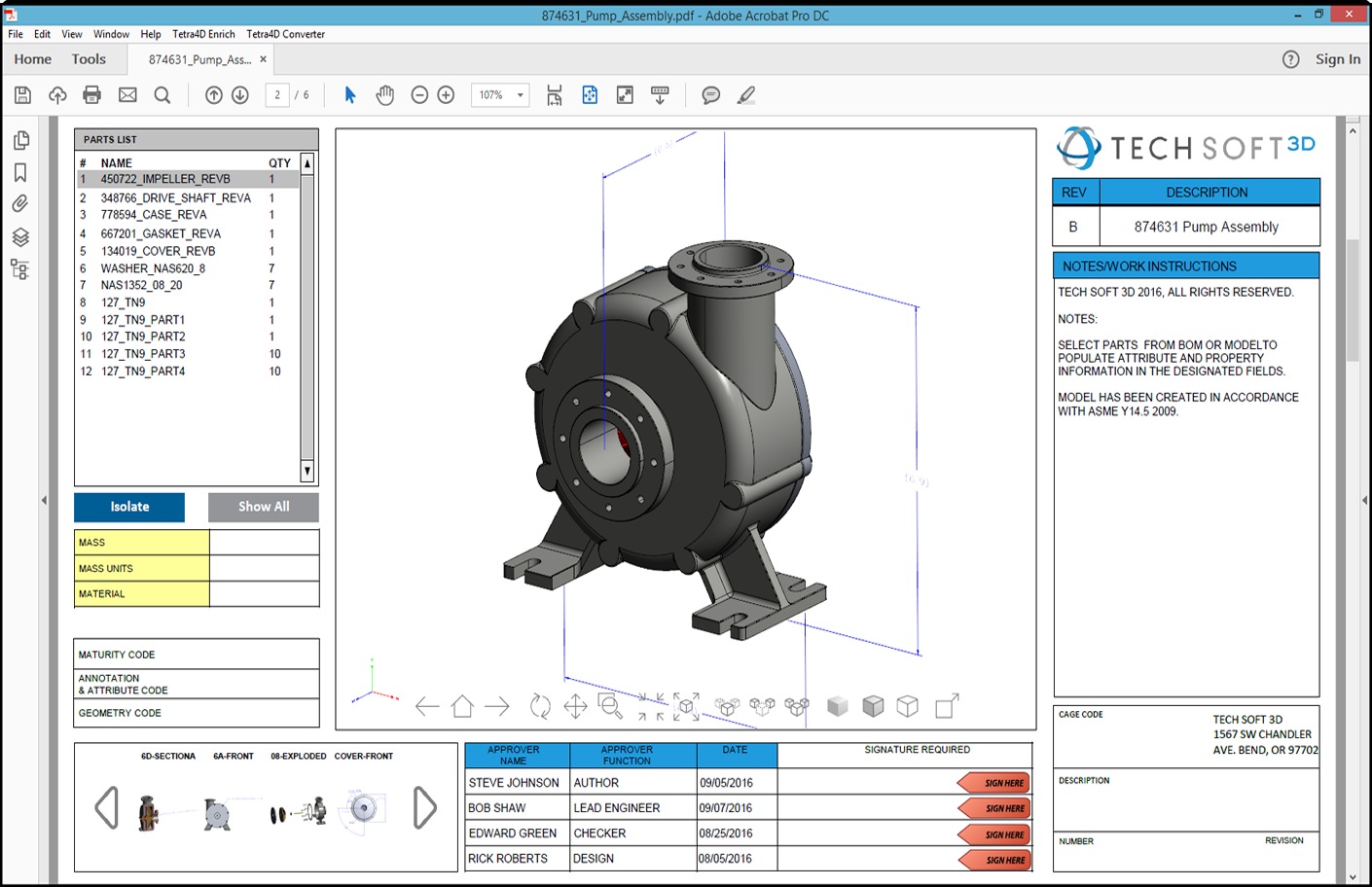This screenshot has width=1372, height=887.
Task: Select the 6D-SECTIONA view thumbnail
Action: tap(149, 812)
